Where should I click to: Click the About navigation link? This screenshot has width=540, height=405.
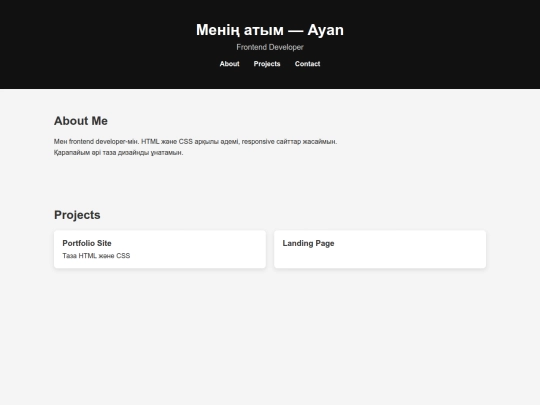coord(229,64)
